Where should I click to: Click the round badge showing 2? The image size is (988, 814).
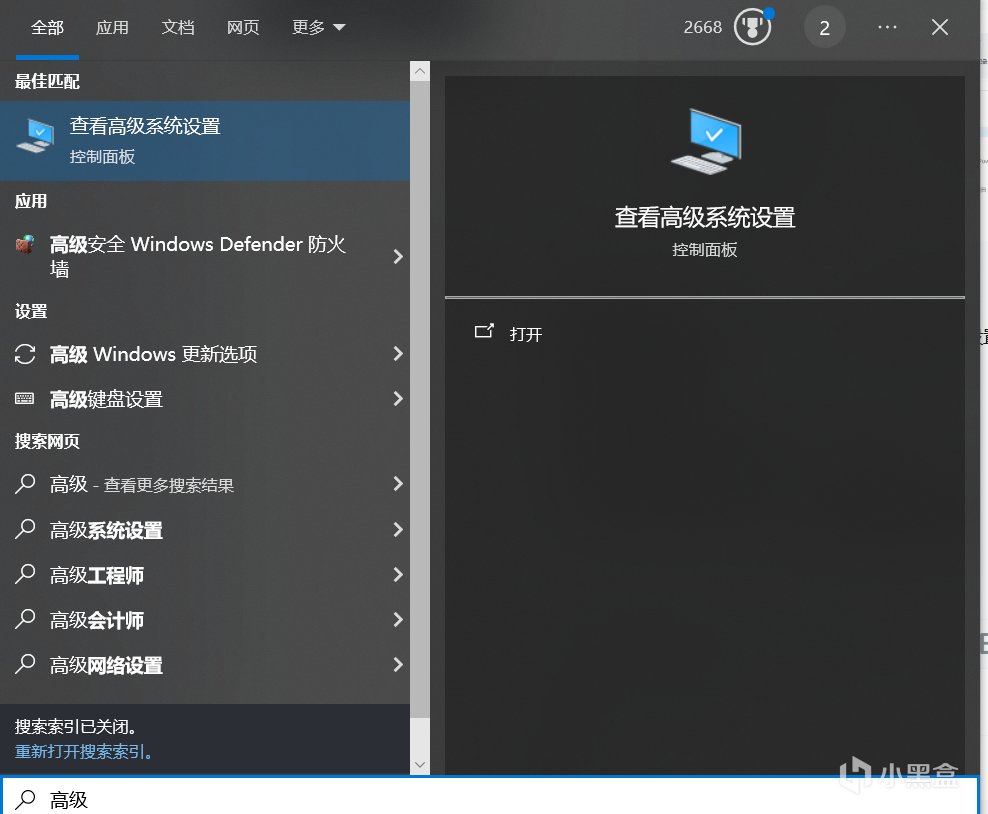tap(824, 28)
